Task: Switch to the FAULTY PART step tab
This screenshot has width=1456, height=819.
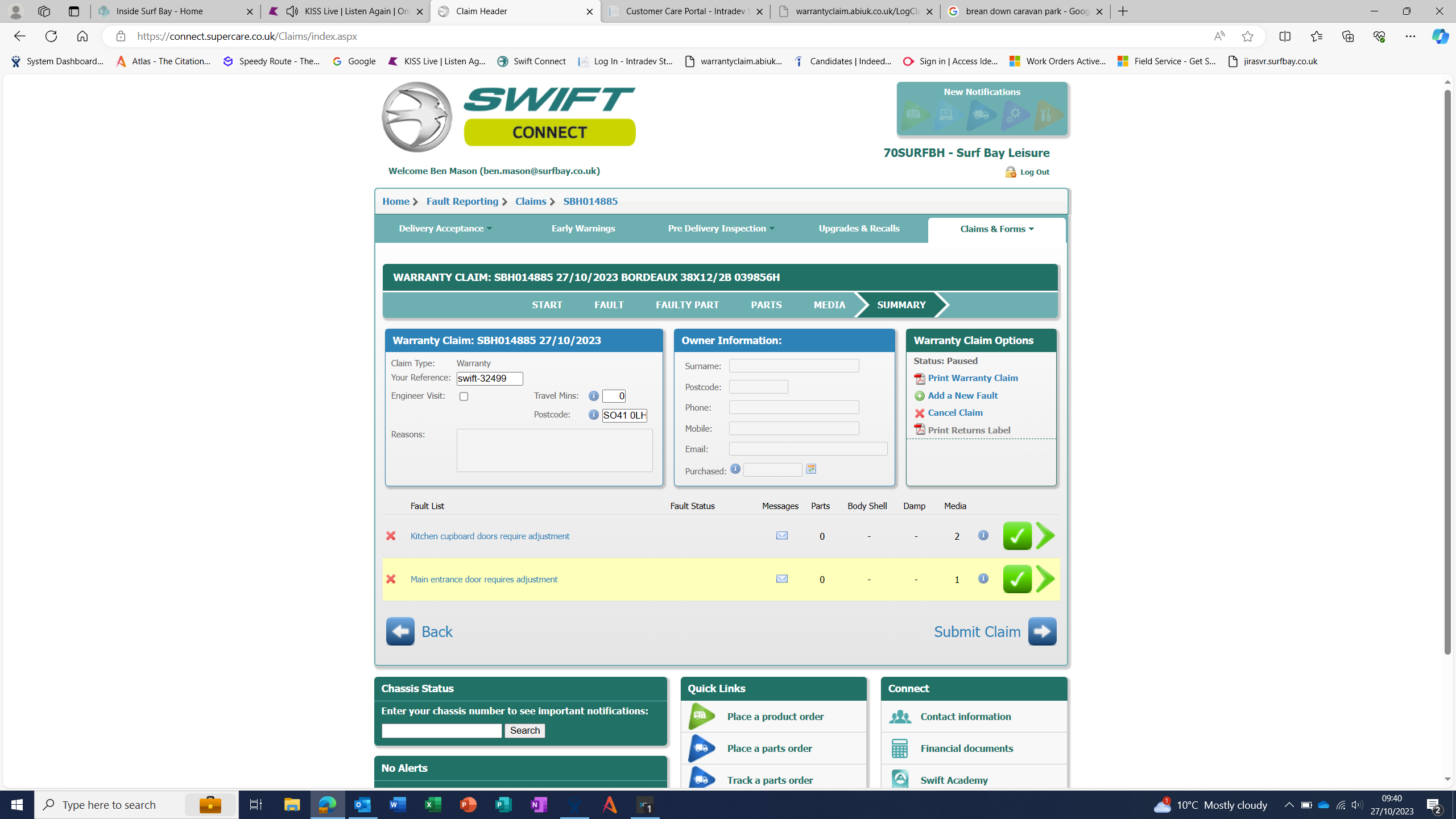Action: click(x=687, y=305)
